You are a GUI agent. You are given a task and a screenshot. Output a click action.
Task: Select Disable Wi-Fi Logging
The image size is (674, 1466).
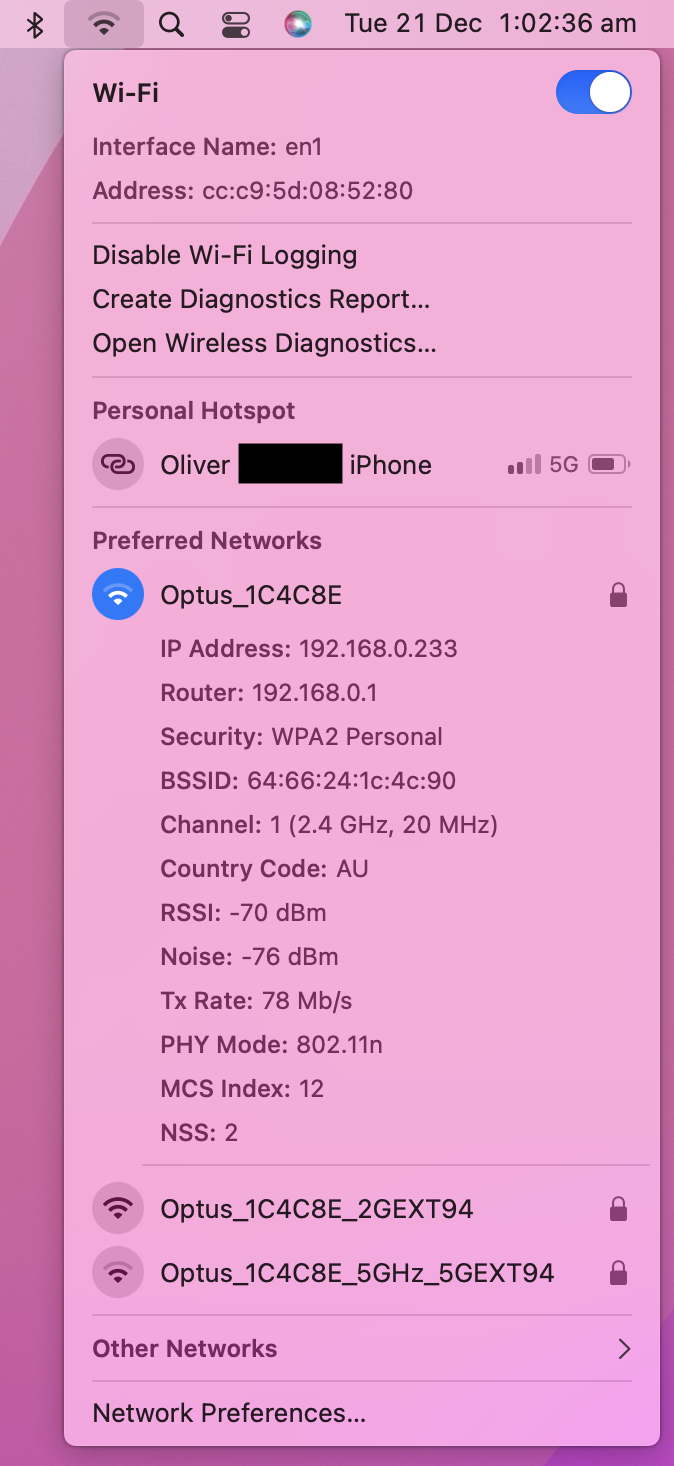point(225,255)
